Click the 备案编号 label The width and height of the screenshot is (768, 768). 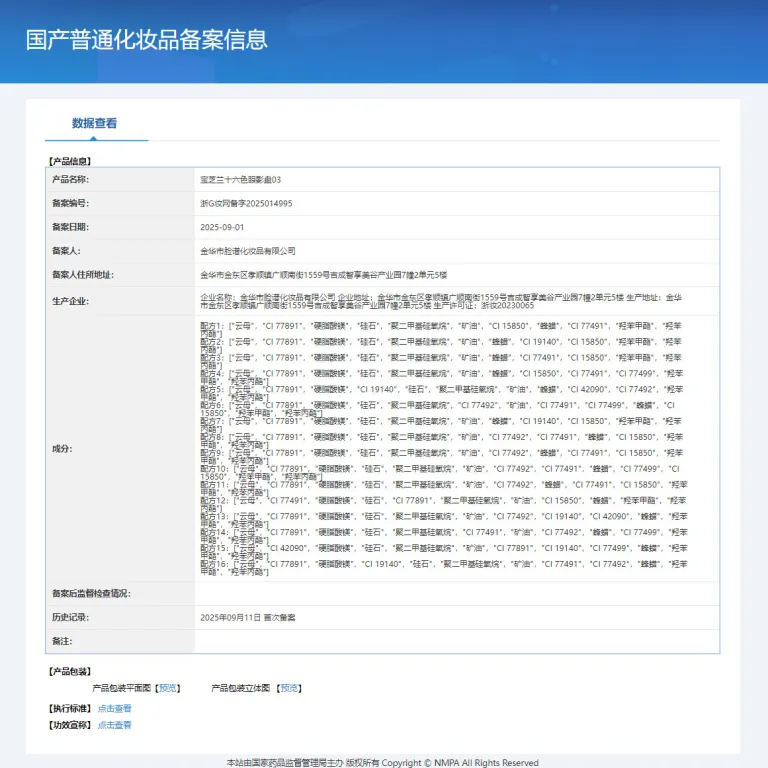click(71, 203)
